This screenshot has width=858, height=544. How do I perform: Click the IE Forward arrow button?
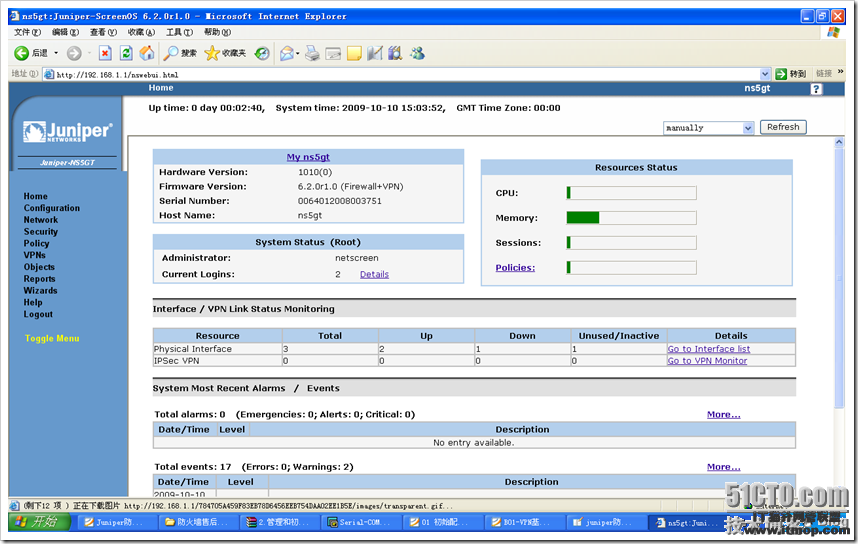(x=74, y=53)
